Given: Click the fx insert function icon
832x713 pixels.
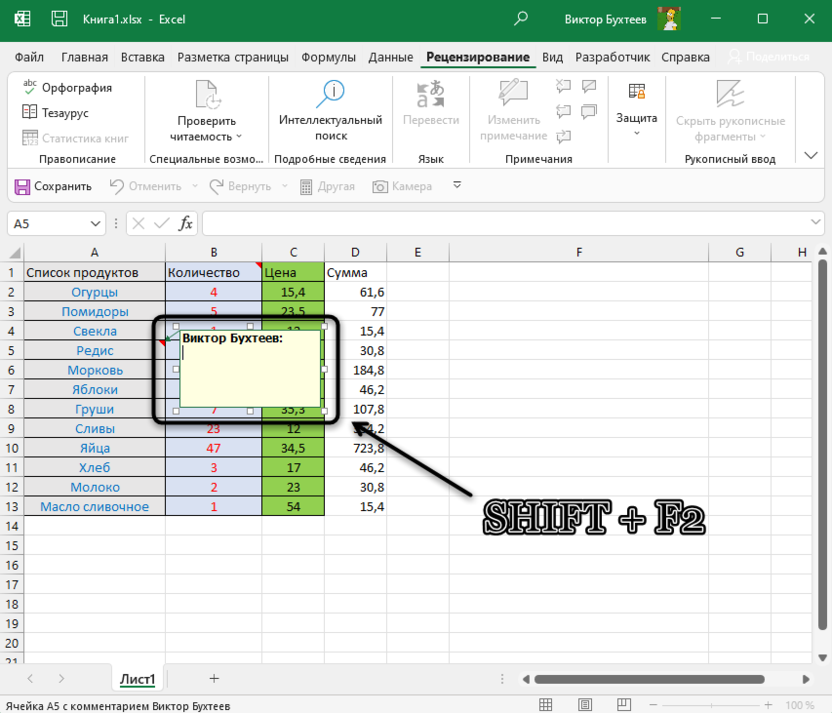Looking at the screenshot, I should [185, 224].
